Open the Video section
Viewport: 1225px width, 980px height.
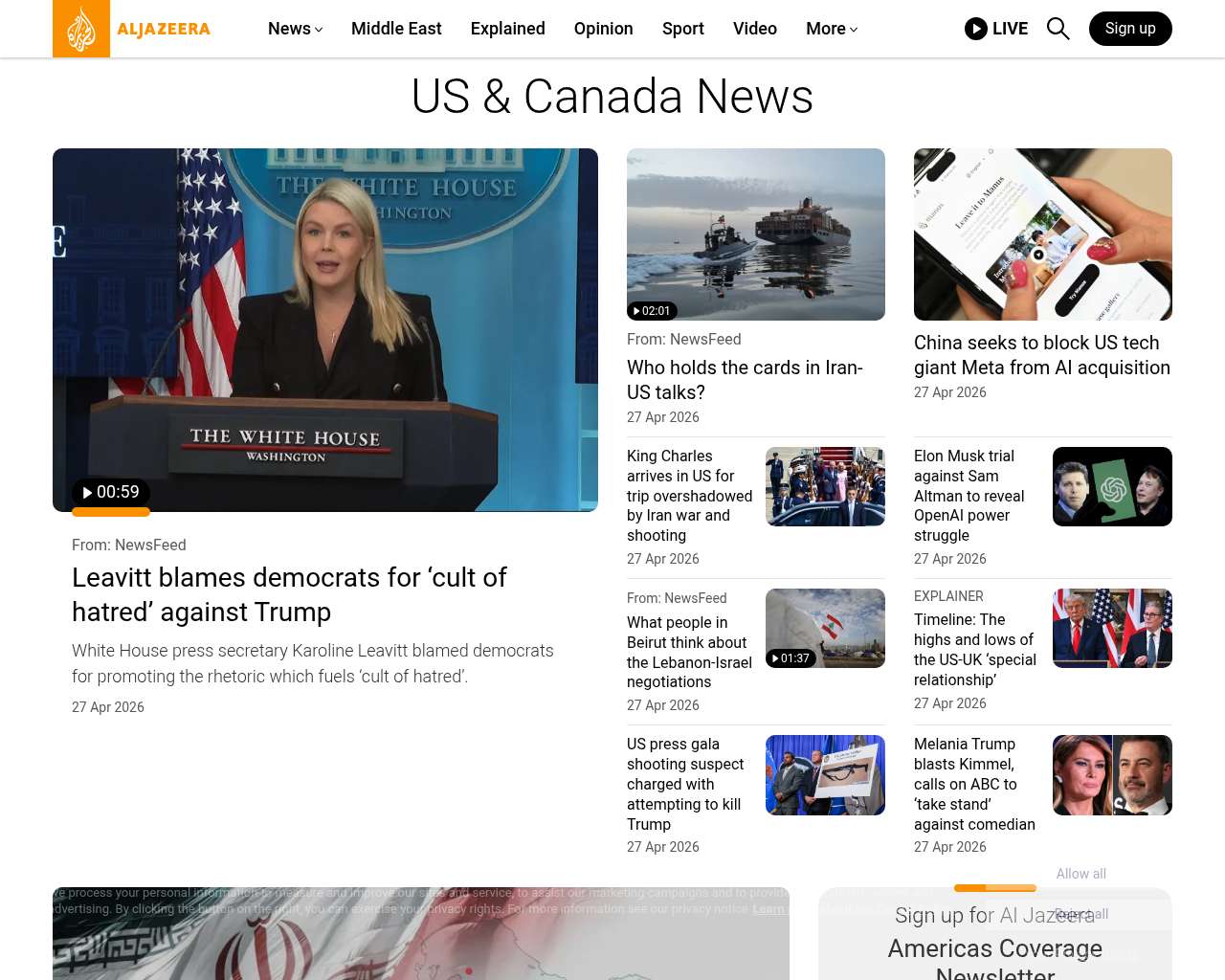coord(755,29)
